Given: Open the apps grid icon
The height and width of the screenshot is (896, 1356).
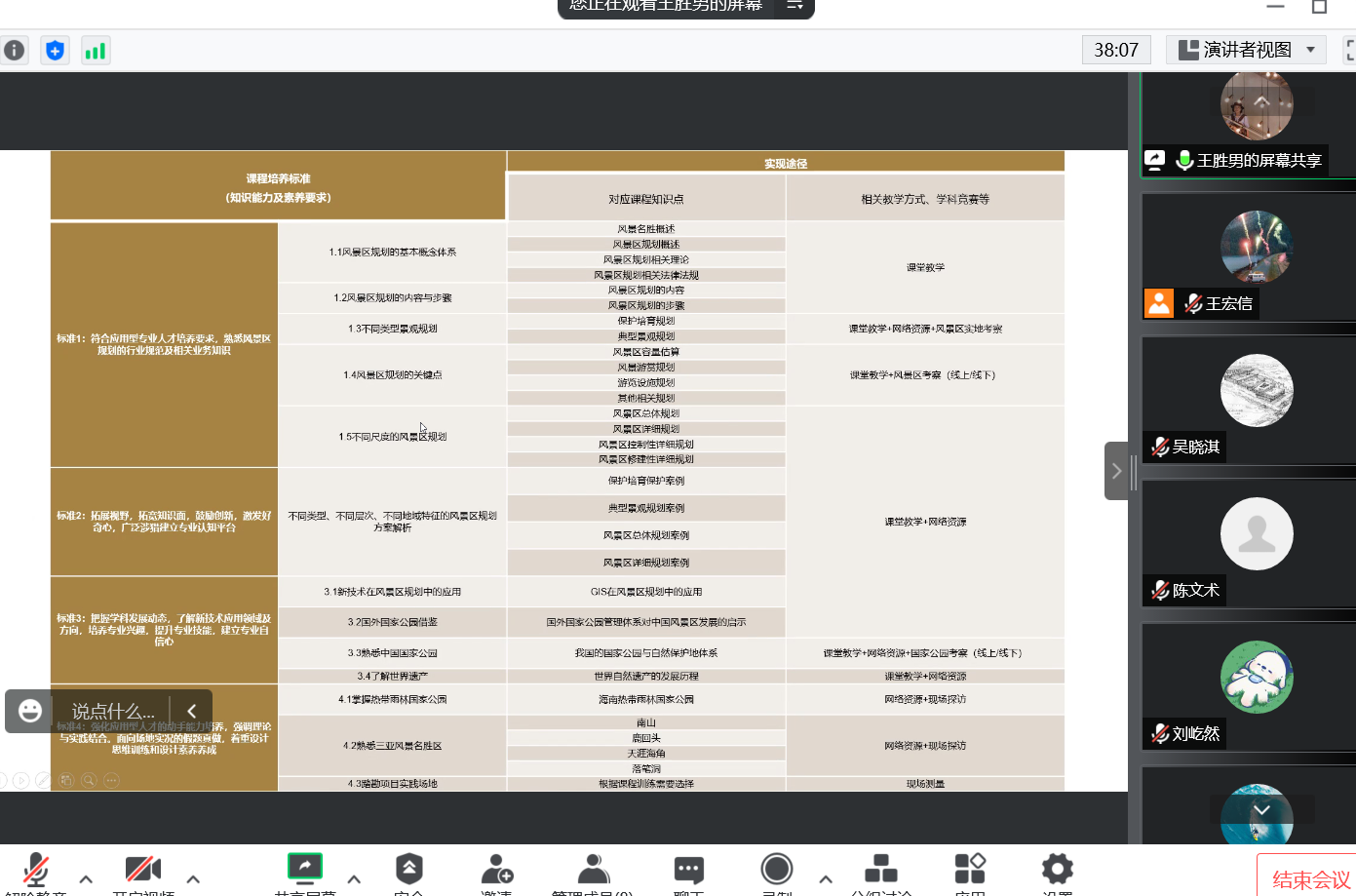Looking at the screenshot, I should coord(969,869).
